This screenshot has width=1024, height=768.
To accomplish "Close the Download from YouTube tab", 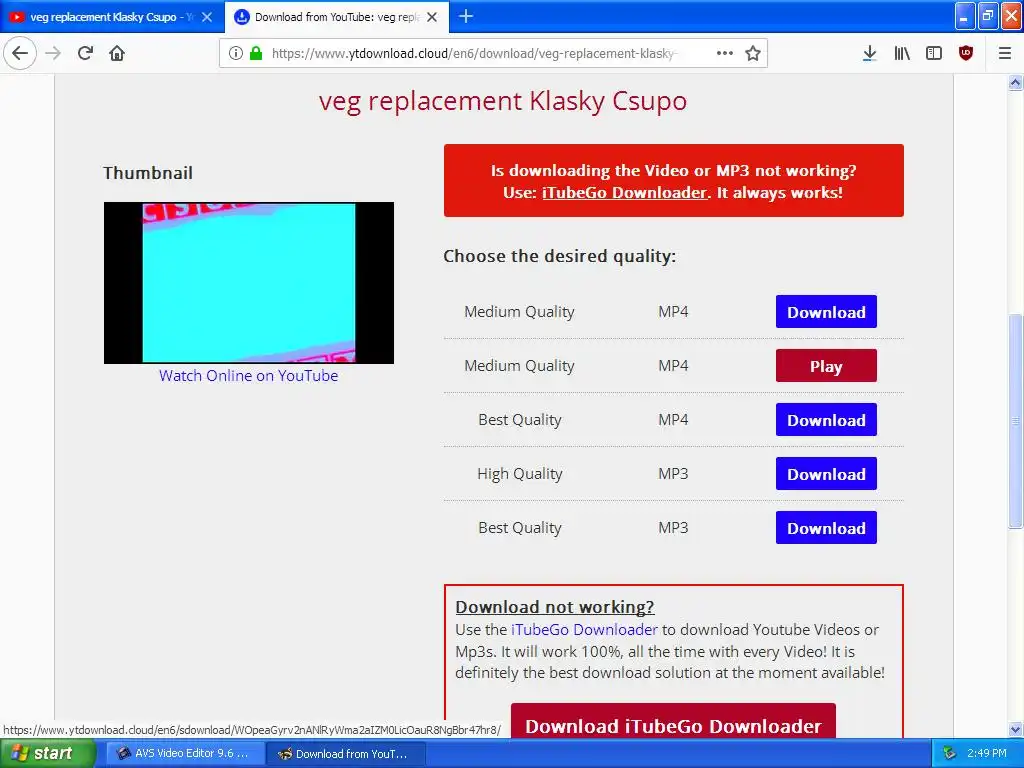I will 432,17.
